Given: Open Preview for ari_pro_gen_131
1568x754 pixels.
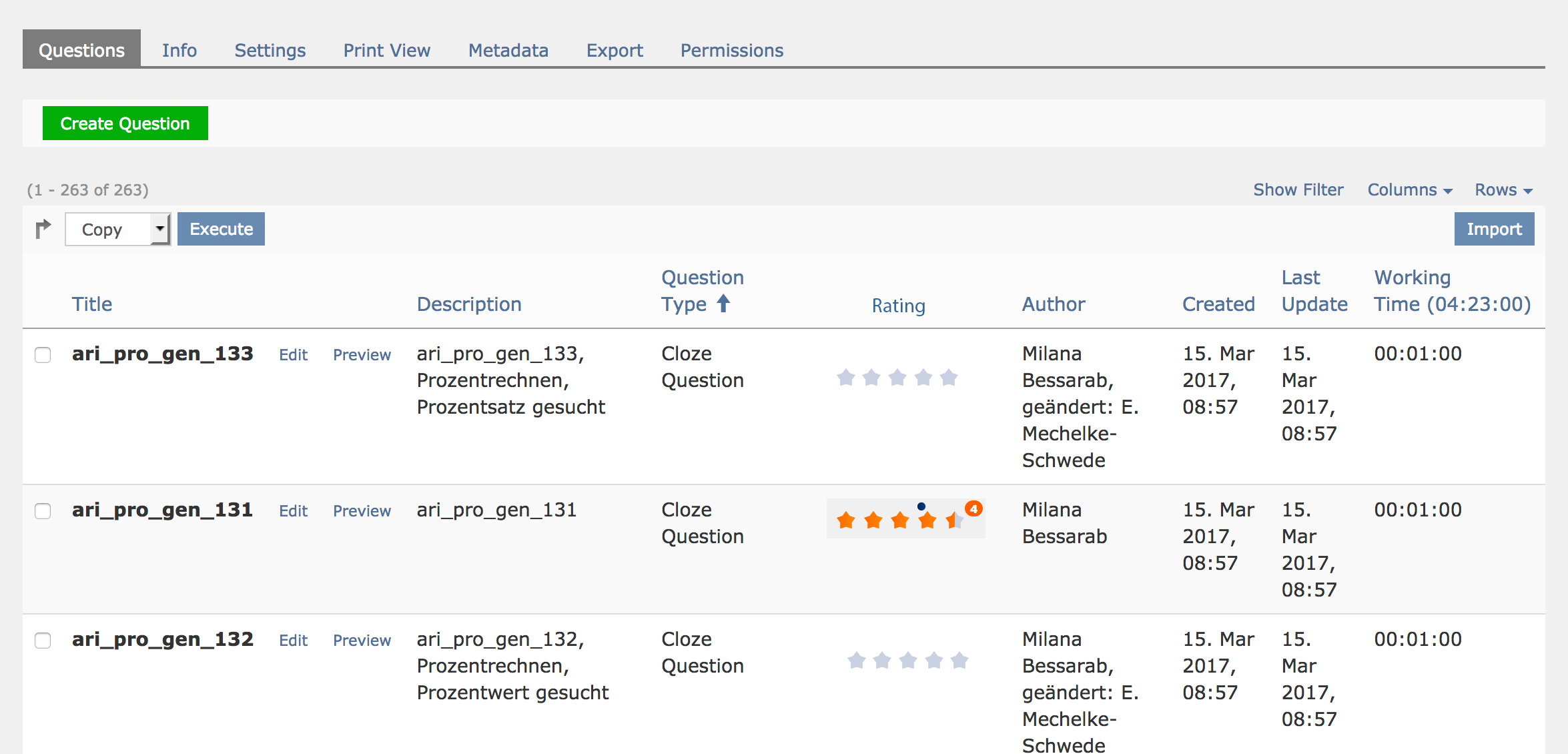Looking at the screenshot, I should coord(362,511).
